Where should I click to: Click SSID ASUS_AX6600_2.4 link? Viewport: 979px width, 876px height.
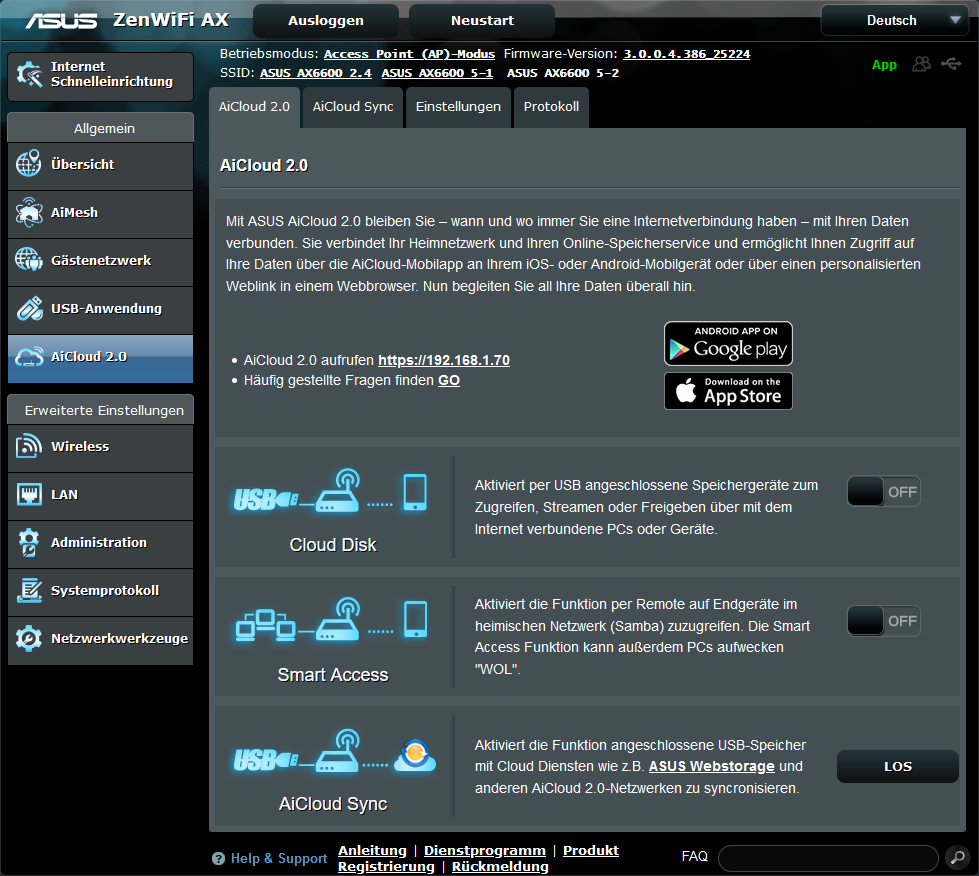pyautogui.click(x=316, y=73)
